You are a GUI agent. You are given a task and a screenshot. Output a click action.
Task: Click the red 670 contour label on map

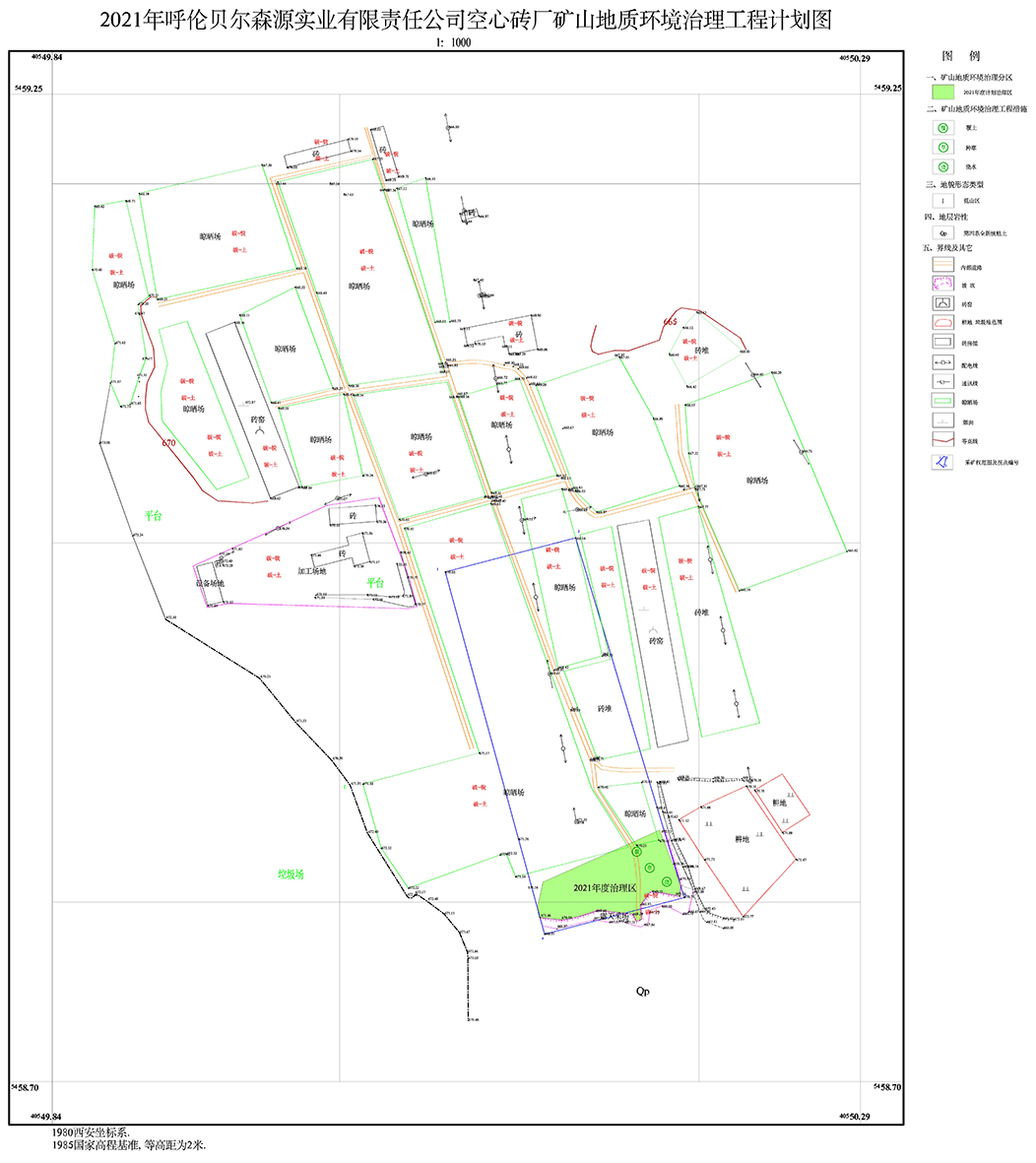click(x=169, y=443)
